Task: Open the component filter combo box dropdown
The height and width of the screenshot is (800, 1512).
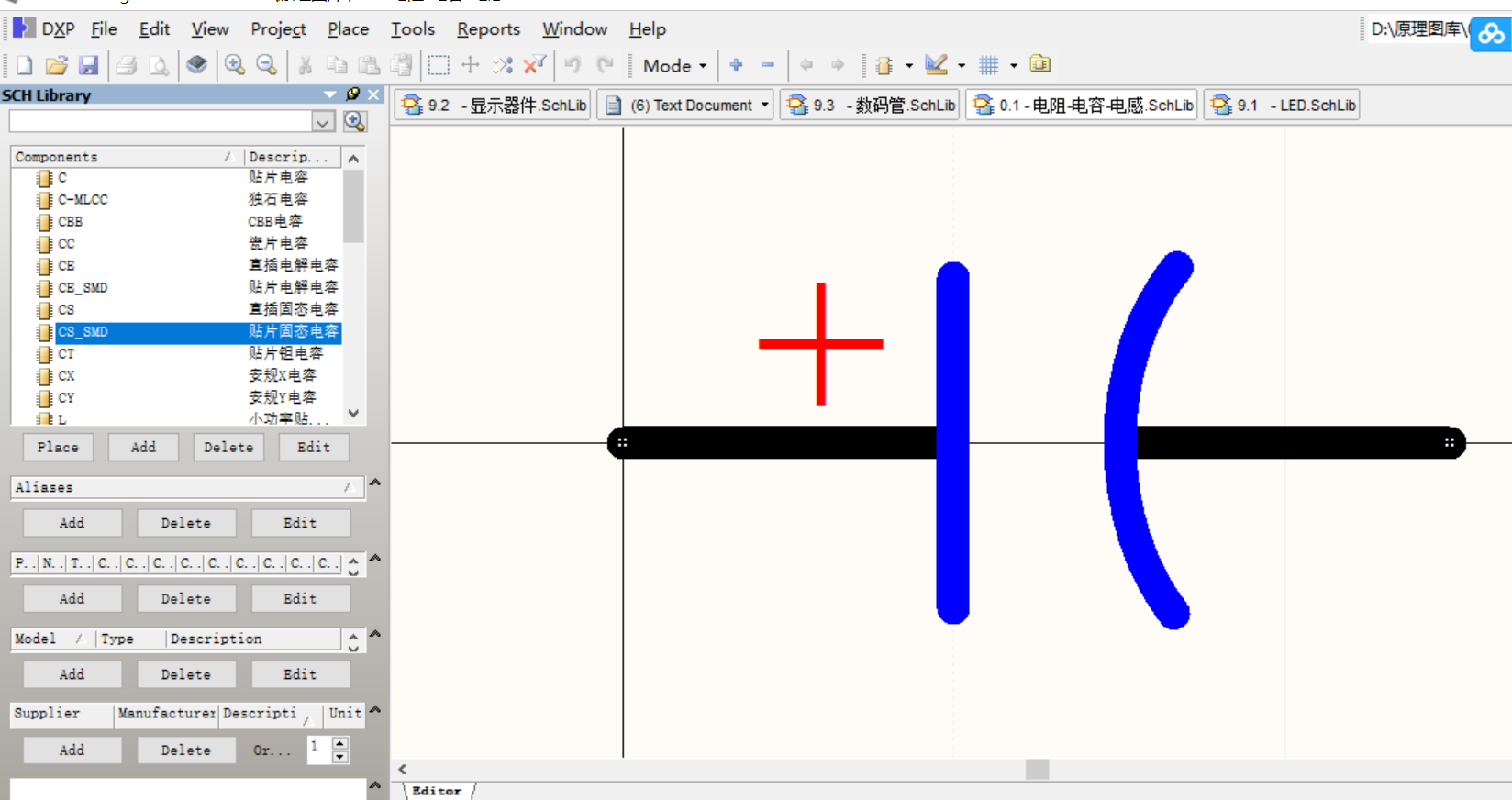Action: [x=323, y=122]
